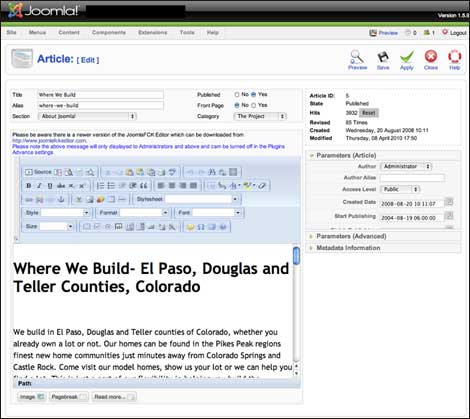
Task: Center-align text in editor
Action: click(x=172, y=186)
